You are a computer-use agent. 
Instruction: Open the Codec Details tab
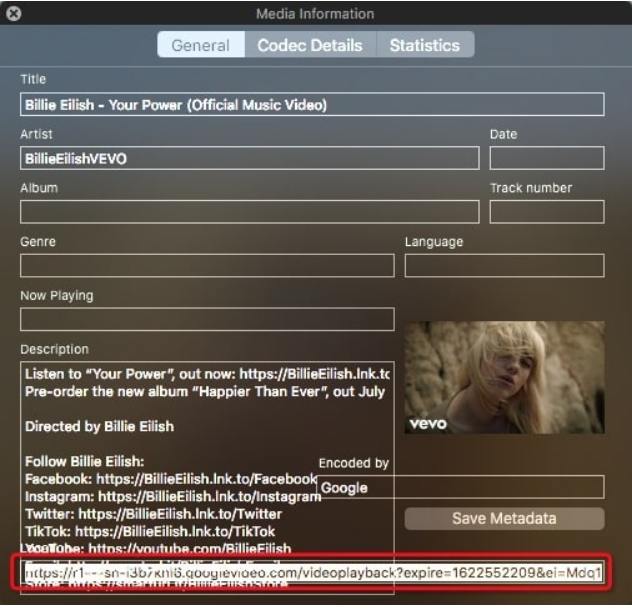pos(310,45)
